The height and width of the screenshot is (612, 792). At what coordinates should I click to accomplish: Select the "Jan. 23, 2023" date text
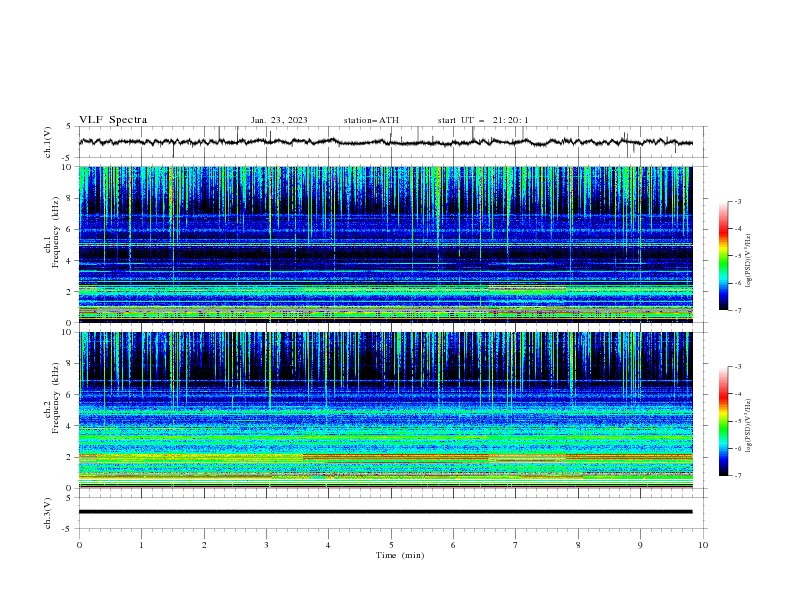(279, 120)
